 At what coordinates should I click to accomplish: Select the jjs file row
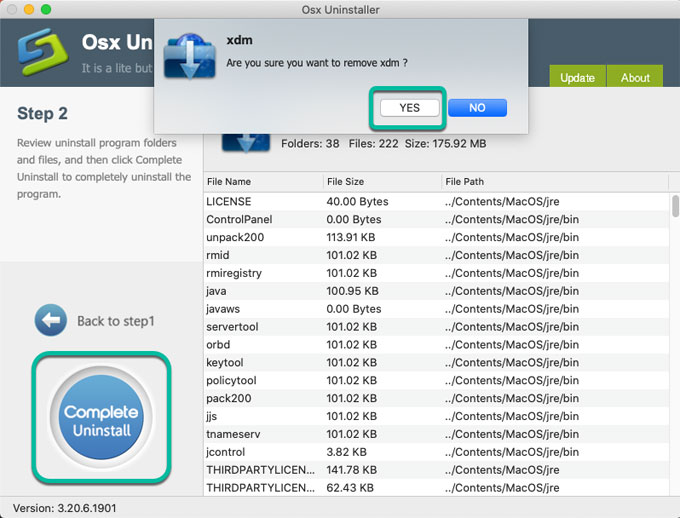pos(436,416)
